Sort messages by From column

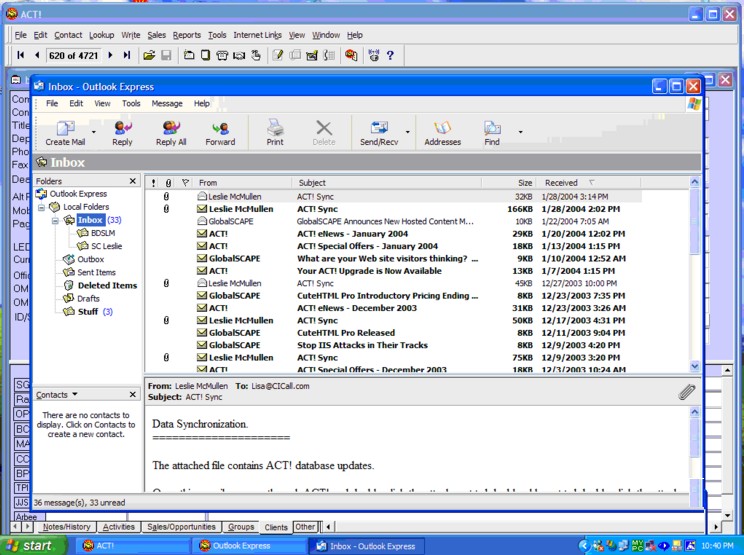click(x=242, y=183)
